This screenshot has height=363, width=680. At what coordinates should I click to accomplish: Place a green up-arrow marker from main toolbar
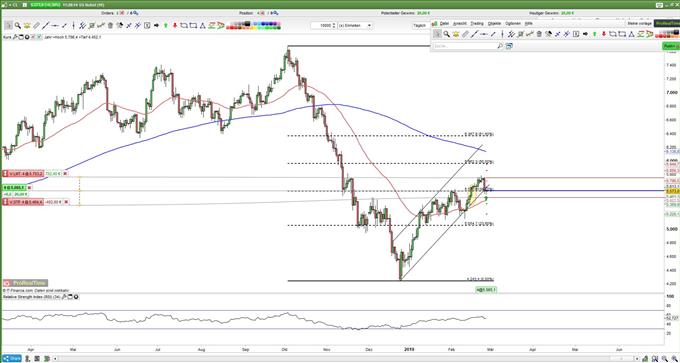pos(166,25)
